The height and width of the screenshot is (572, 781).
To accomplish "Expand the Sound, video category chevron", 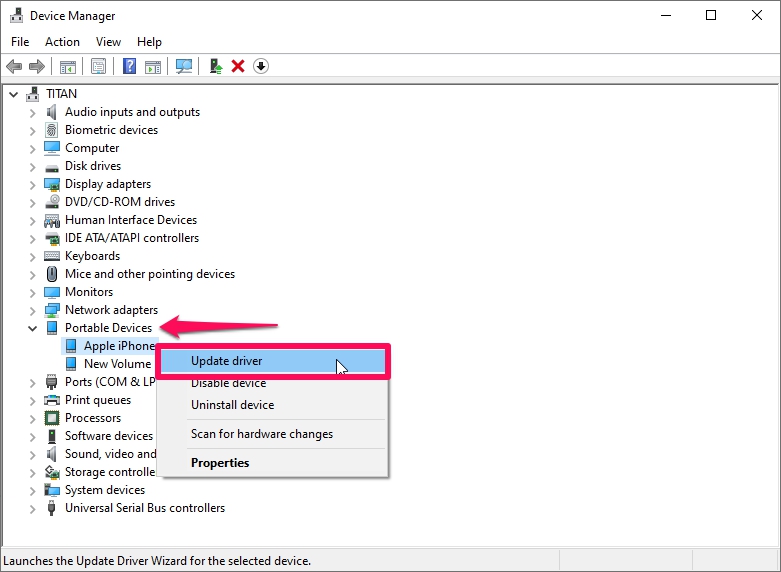I will [32, 455].
